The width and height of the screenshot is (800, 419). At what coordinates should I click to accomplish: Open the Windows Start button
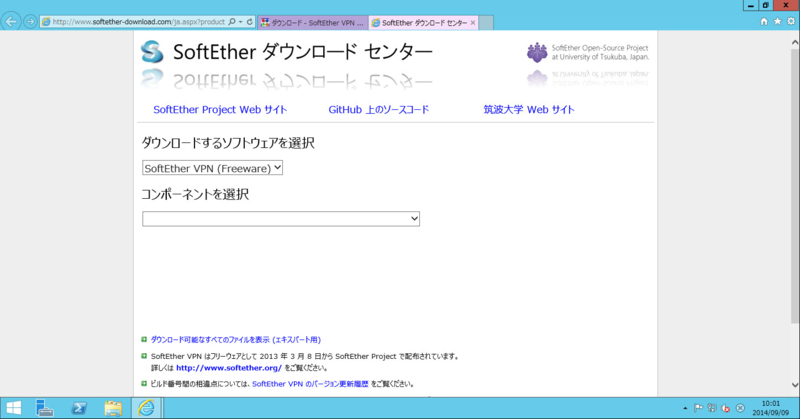coord(14,408)
